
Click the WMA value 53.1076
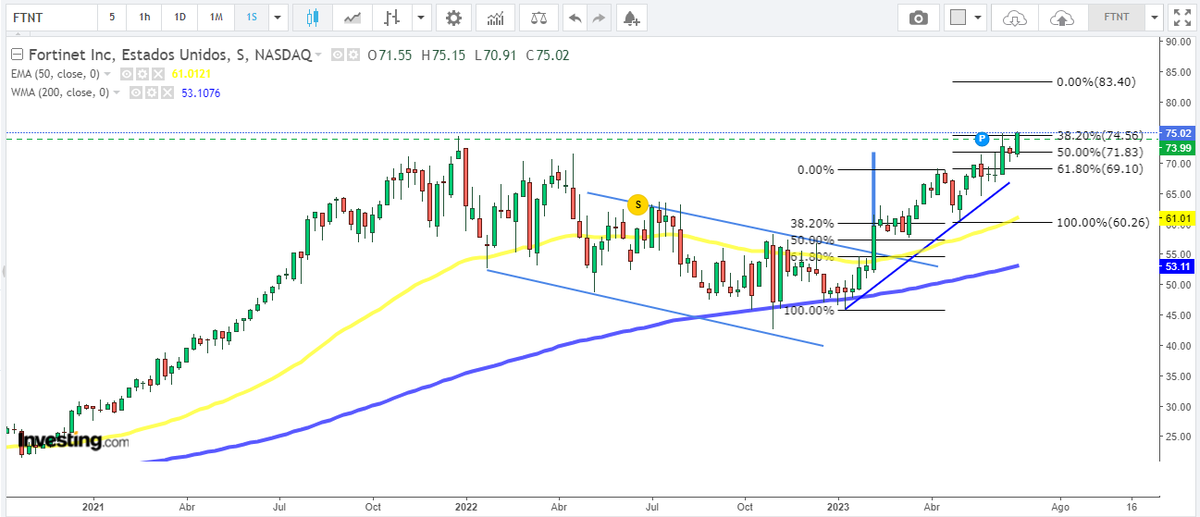pos(200,92)
